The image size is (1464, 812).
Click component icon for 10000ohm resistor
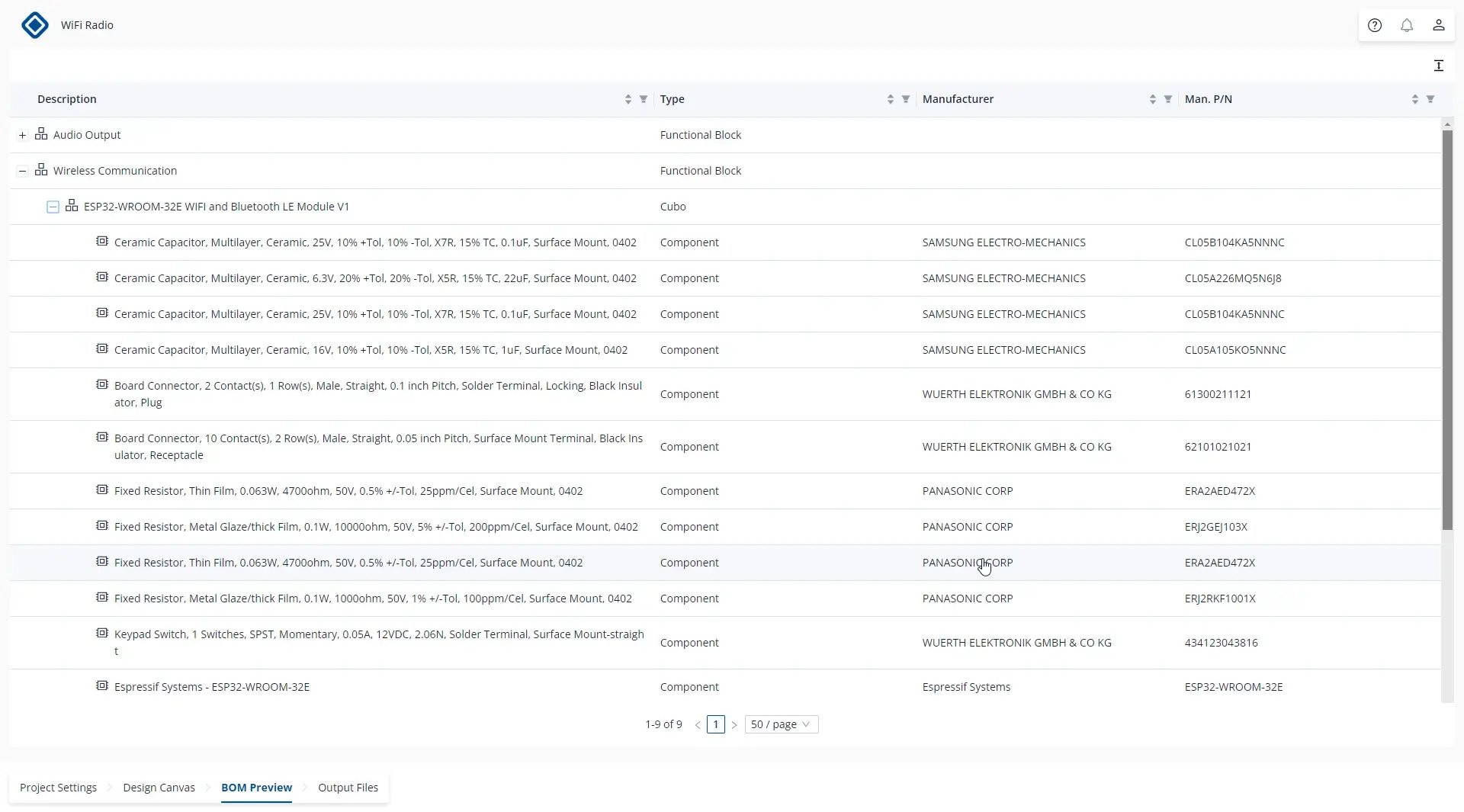click(101, 525)
